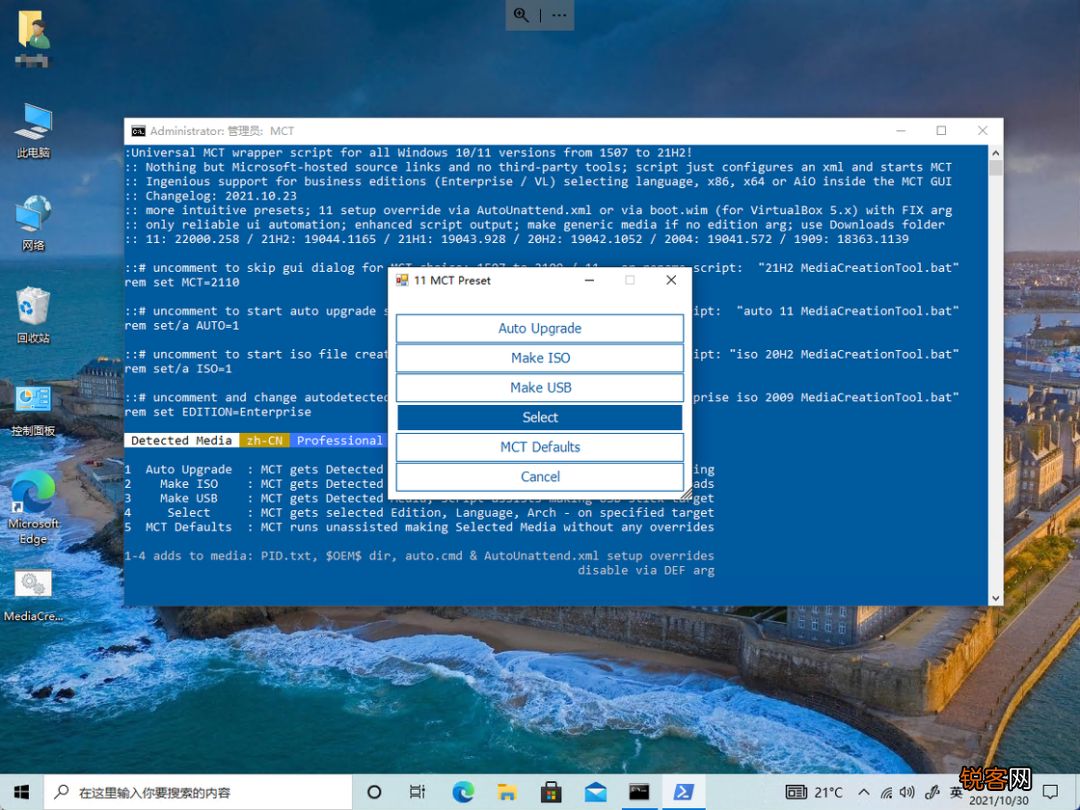Choose the Make USB preset

[539, 388]
